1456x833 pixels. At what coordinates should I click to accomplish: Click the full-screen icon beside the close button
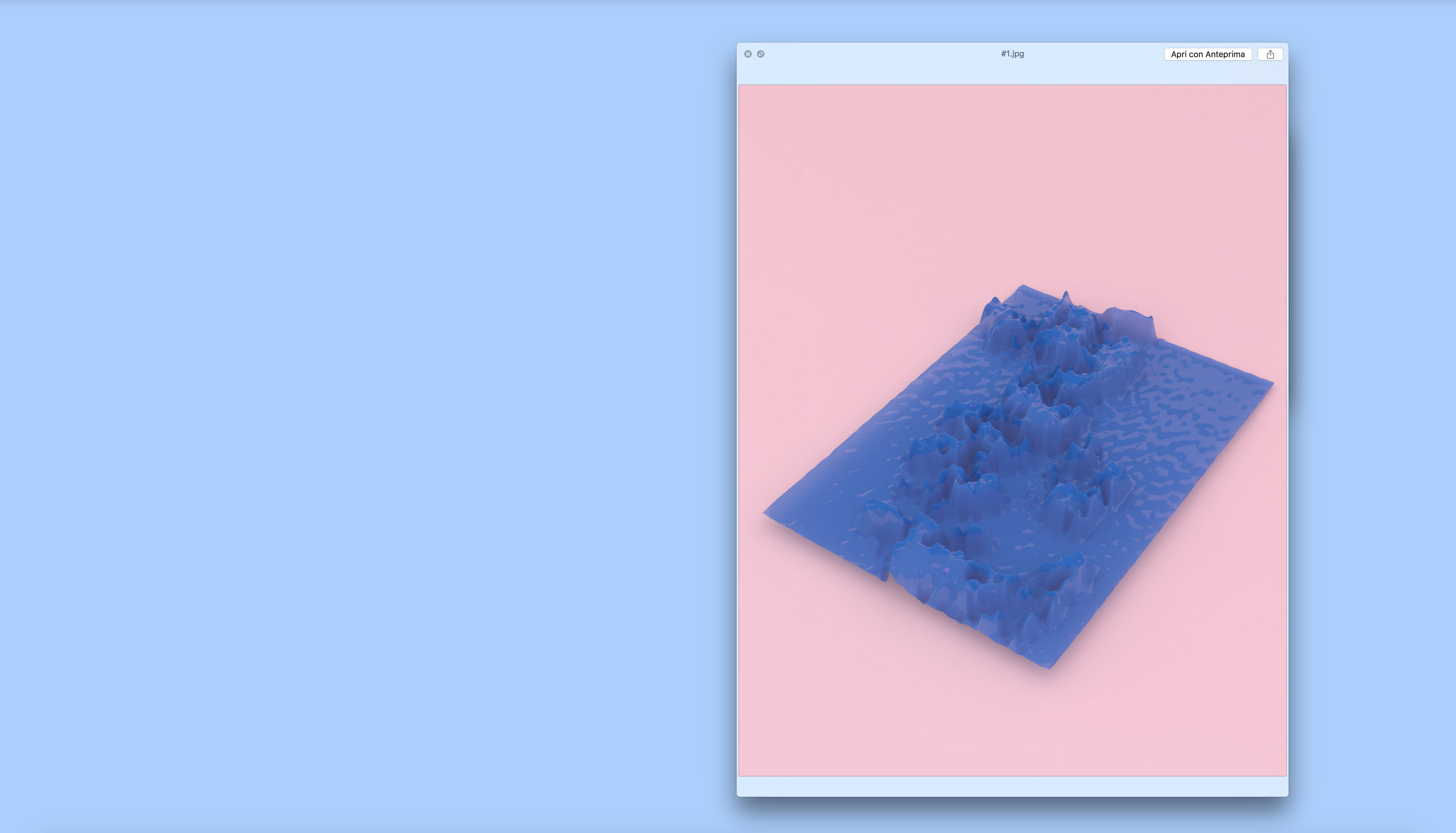[x=761, y=54]
